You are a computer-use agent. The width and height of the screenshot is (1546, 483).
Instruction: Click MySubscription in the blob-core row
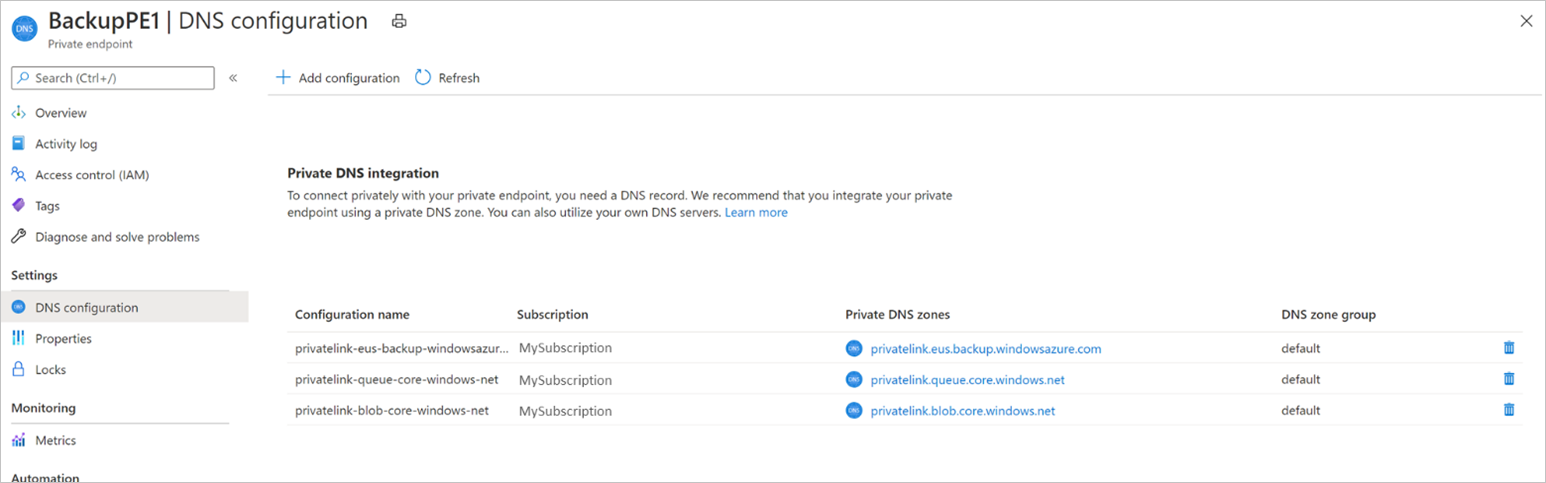coord(565,411)
